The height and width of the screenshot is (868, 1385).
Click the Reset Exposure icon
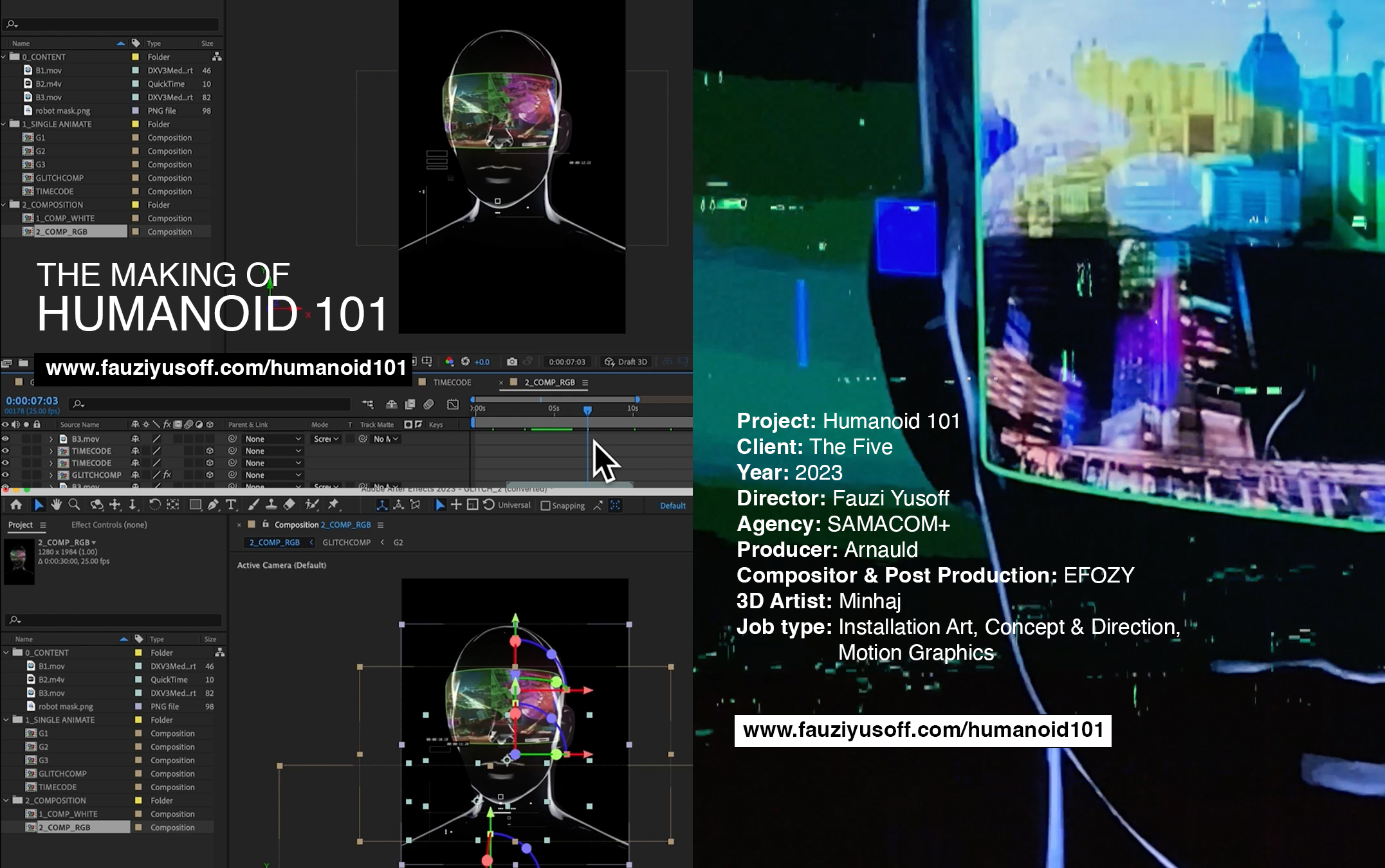[x=465, y=362]
